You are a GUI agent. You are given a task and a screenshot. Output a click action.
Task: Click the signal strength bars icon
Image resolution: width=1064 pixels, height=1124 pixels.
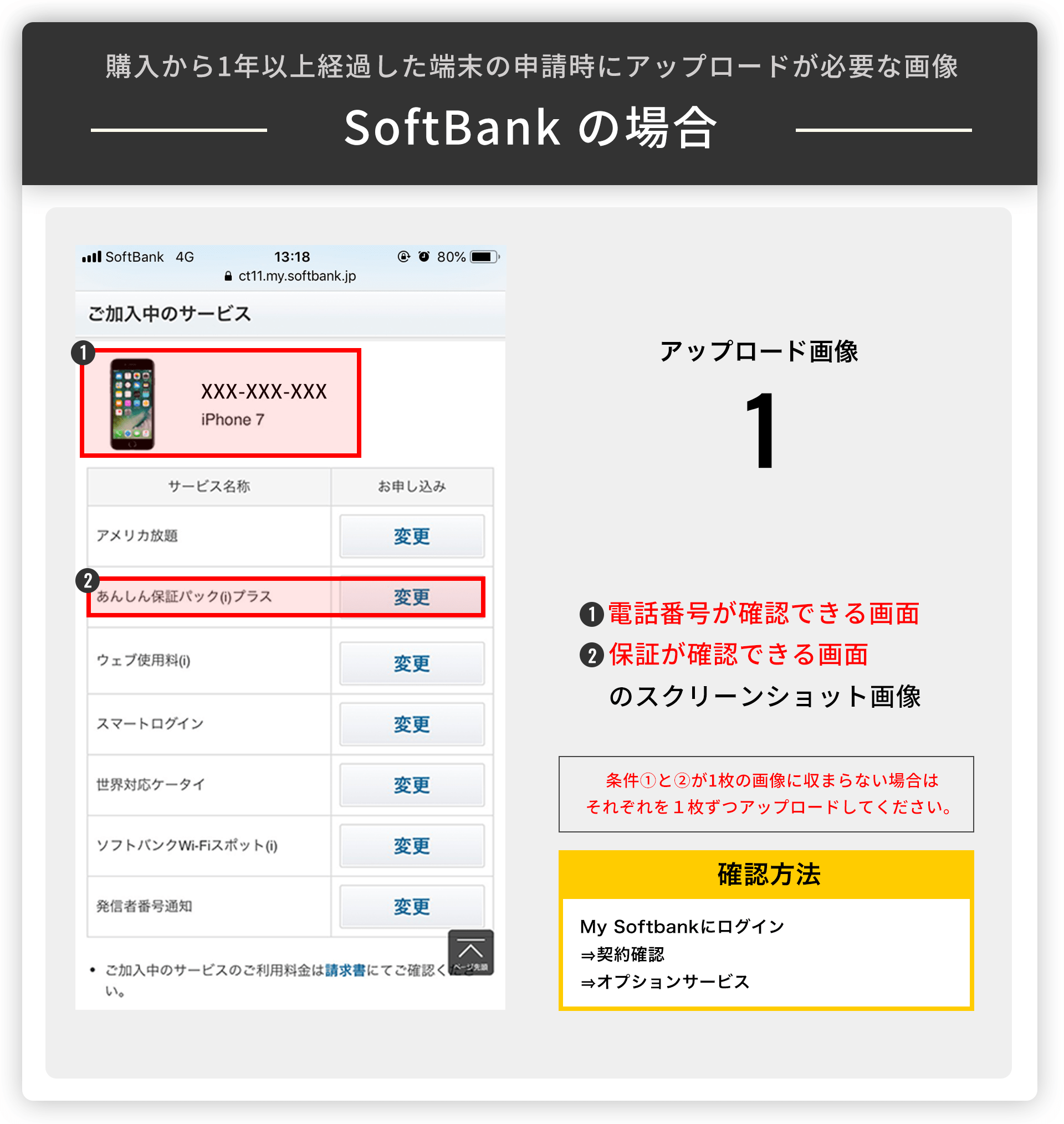pyautogui.click(x=91, y=257)
